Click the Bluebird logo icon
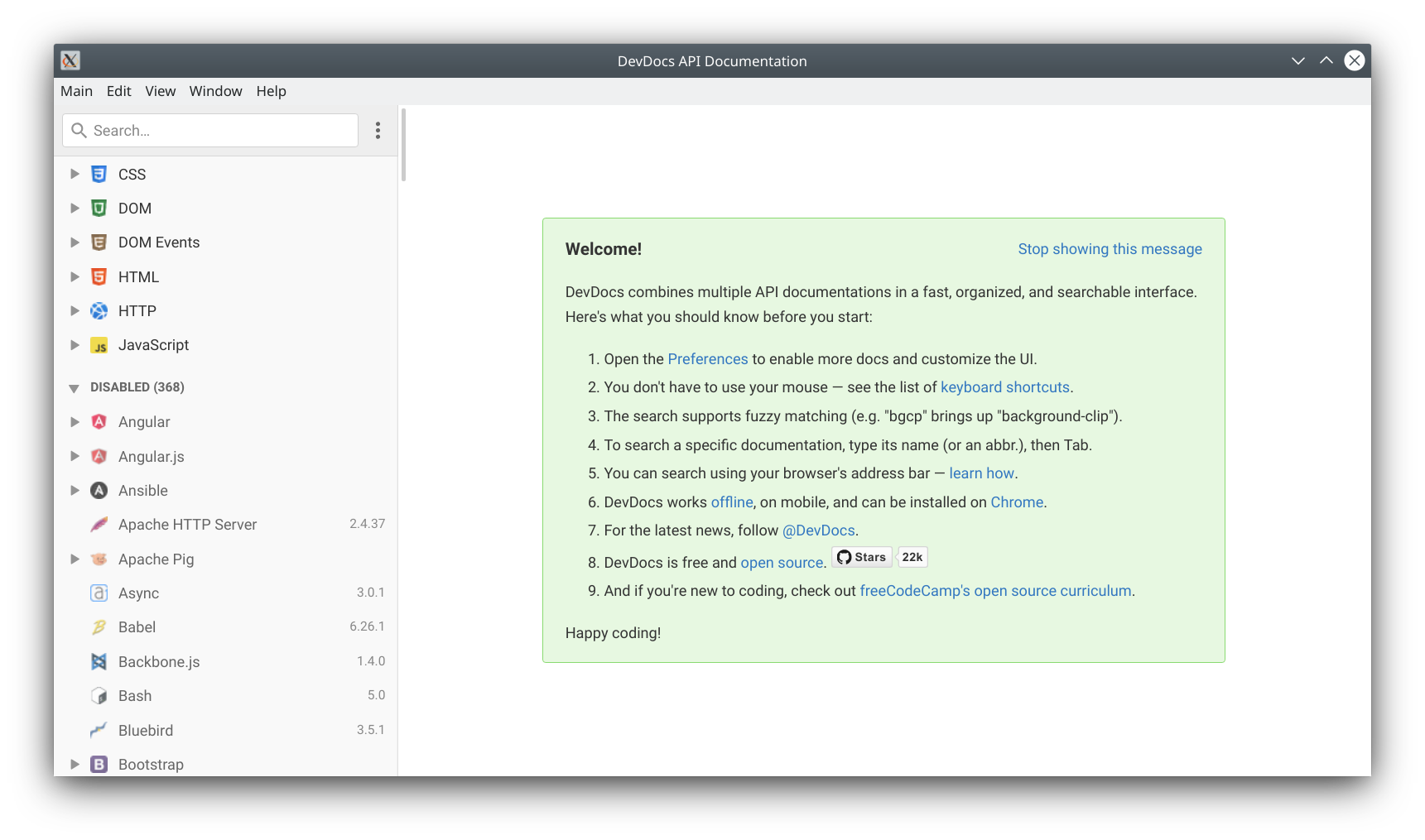This screenshot has height=840, width=1425. tap(99, 730)
